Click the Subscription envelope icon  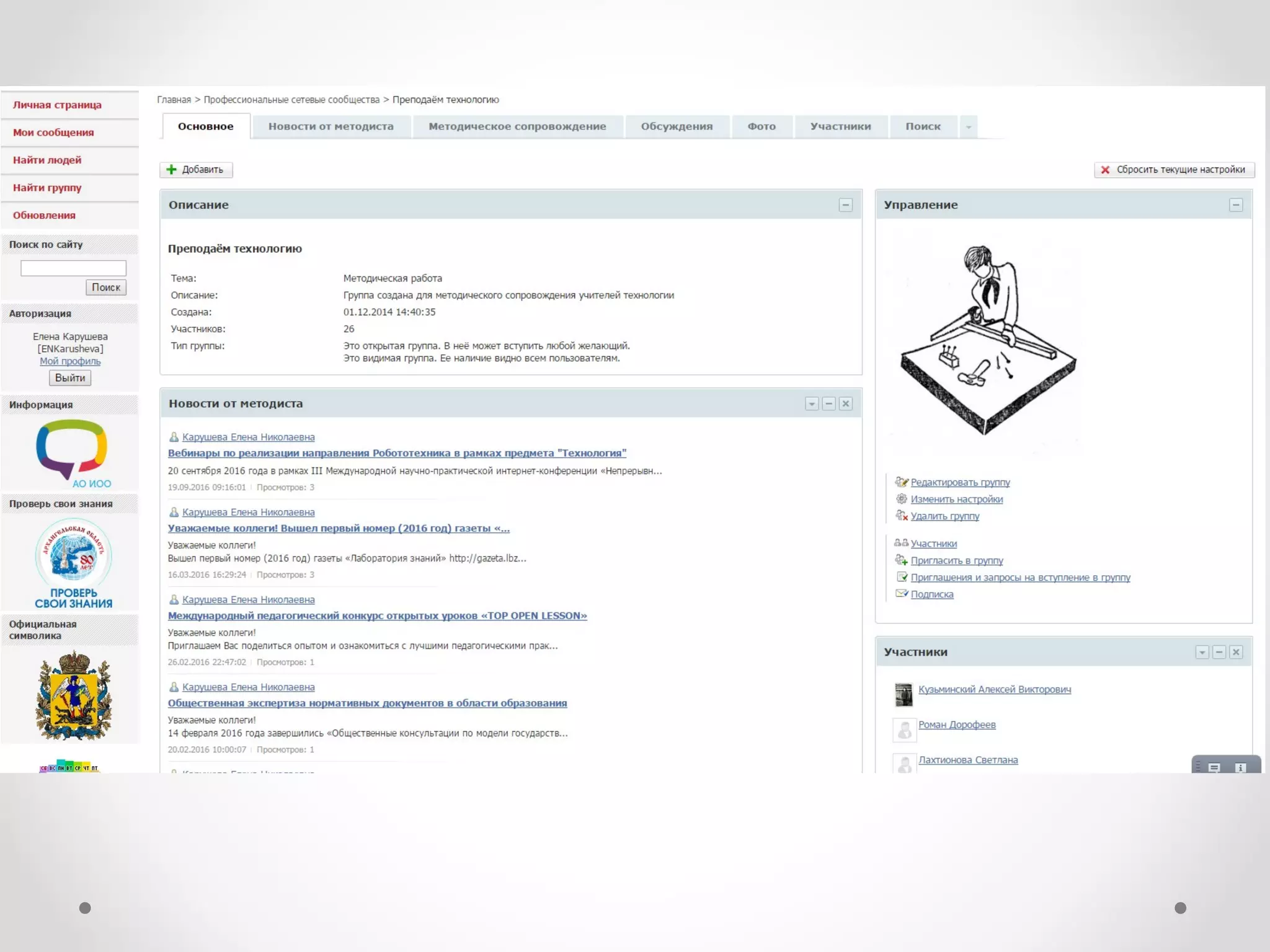901,594
